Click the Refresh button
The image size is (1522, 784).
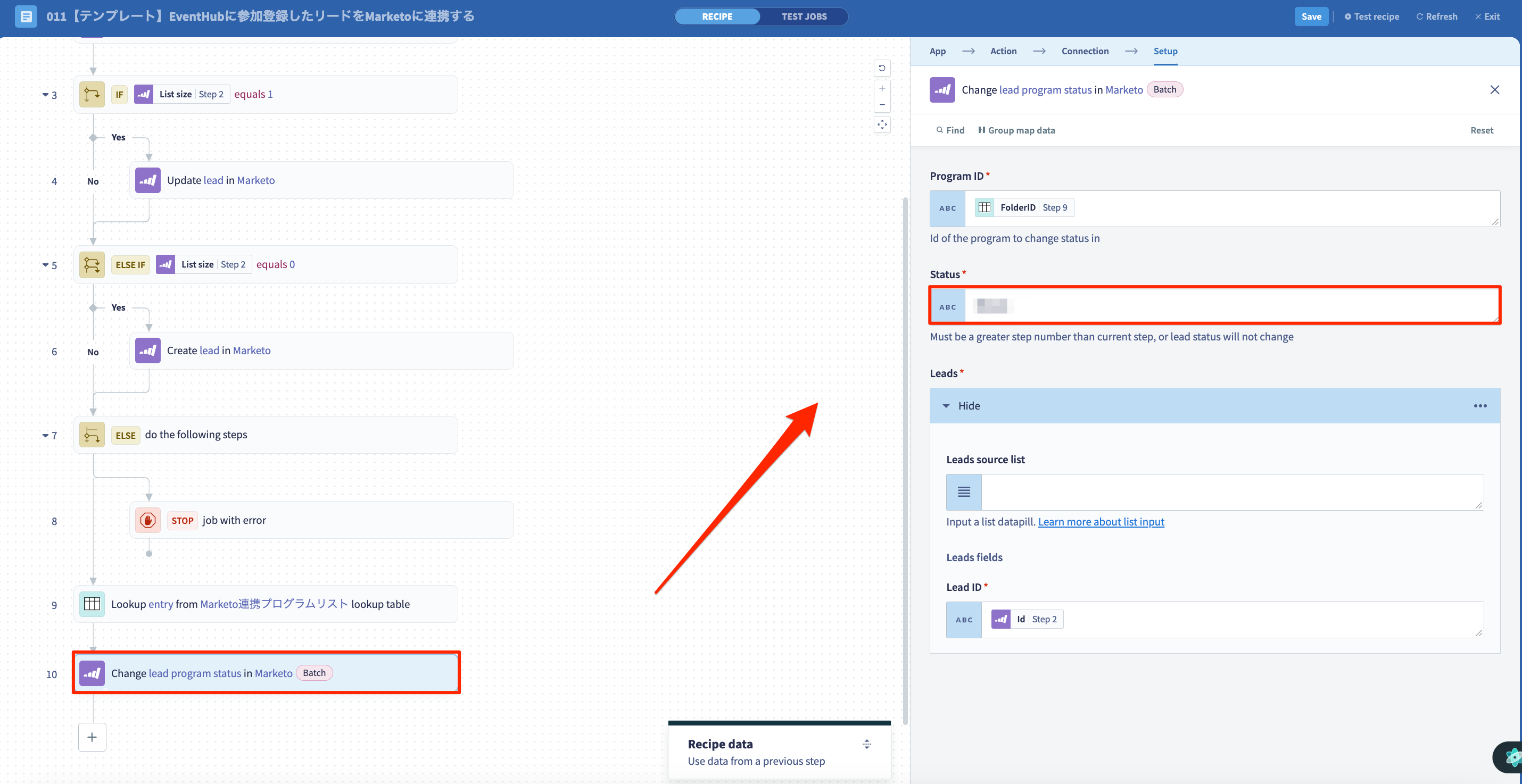click(x=1436, y=16)
